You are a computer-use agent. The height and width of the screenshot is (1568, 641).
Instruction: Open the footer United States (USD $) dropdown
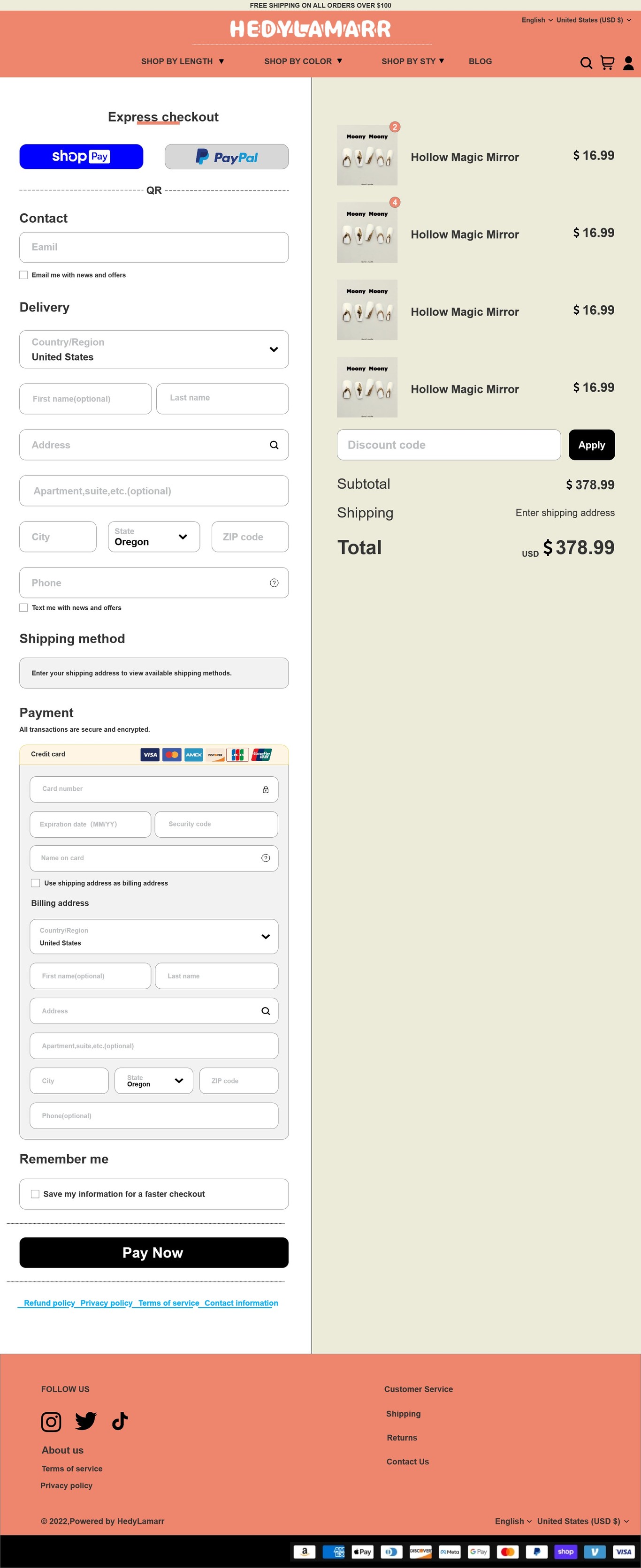[582, 1521]
